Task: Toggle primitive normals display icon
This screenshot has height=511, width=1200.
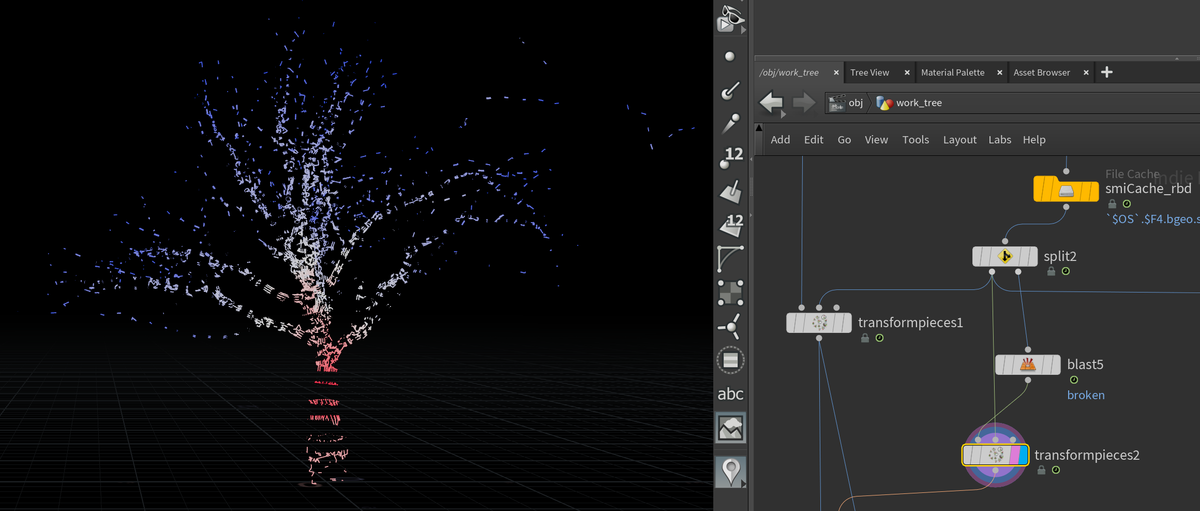Action: pos(731,190)
